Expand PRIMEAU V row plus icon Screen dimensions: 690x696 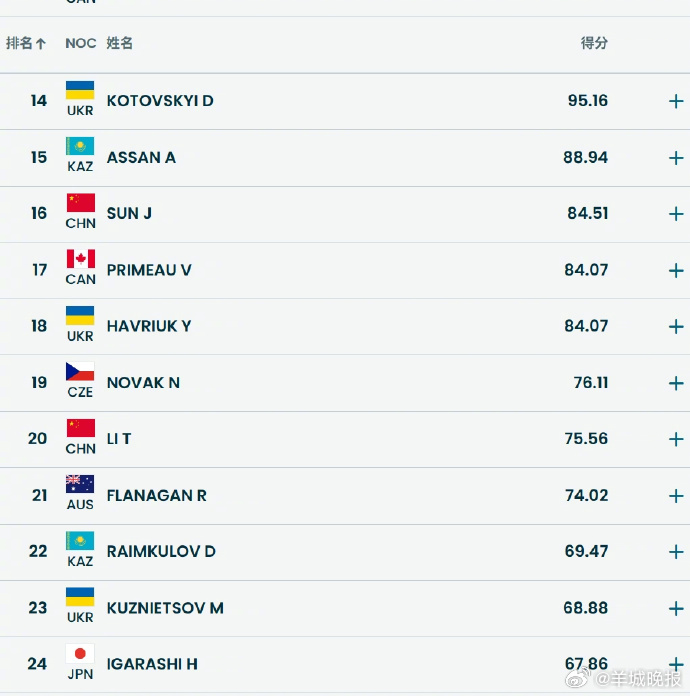[676, 270]
